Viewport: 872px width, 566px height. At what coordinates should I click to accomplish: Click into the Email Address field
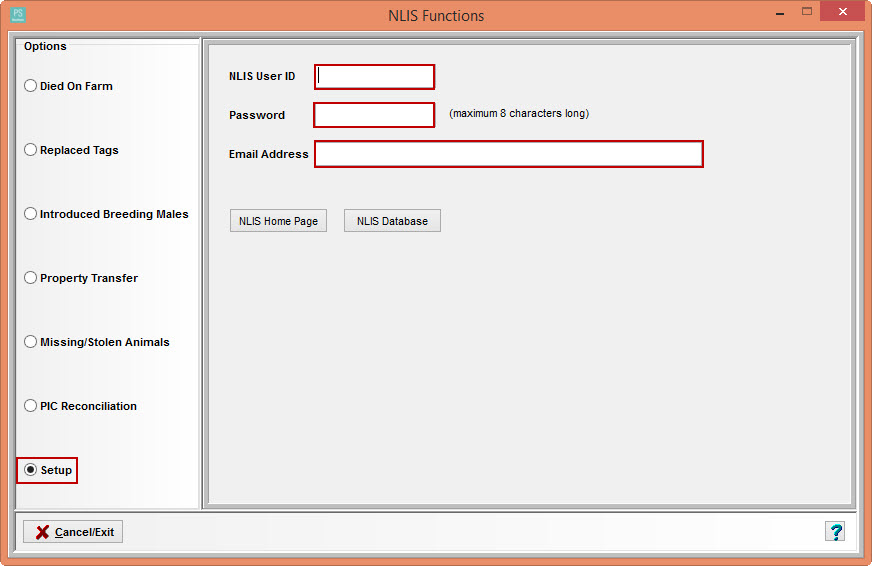[x=509, y=154]
